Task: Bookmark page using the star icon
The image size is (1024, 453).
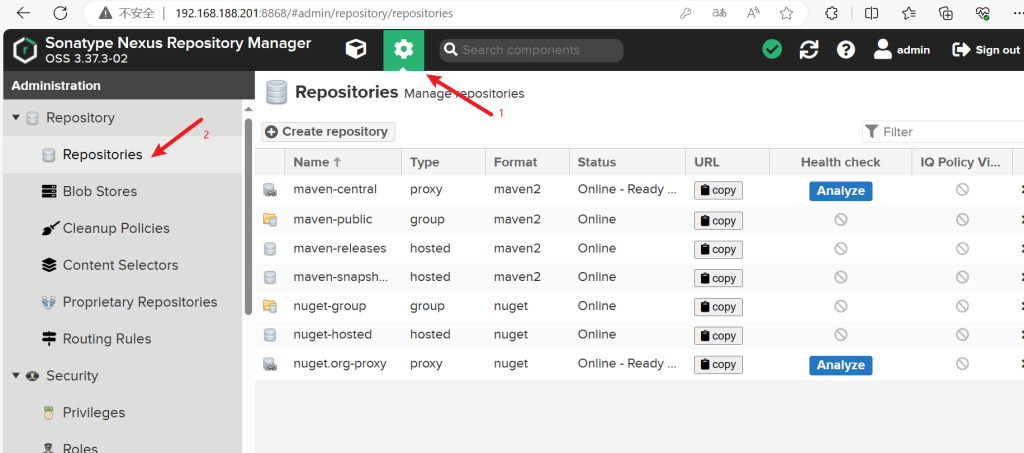Action: point(787,14)
